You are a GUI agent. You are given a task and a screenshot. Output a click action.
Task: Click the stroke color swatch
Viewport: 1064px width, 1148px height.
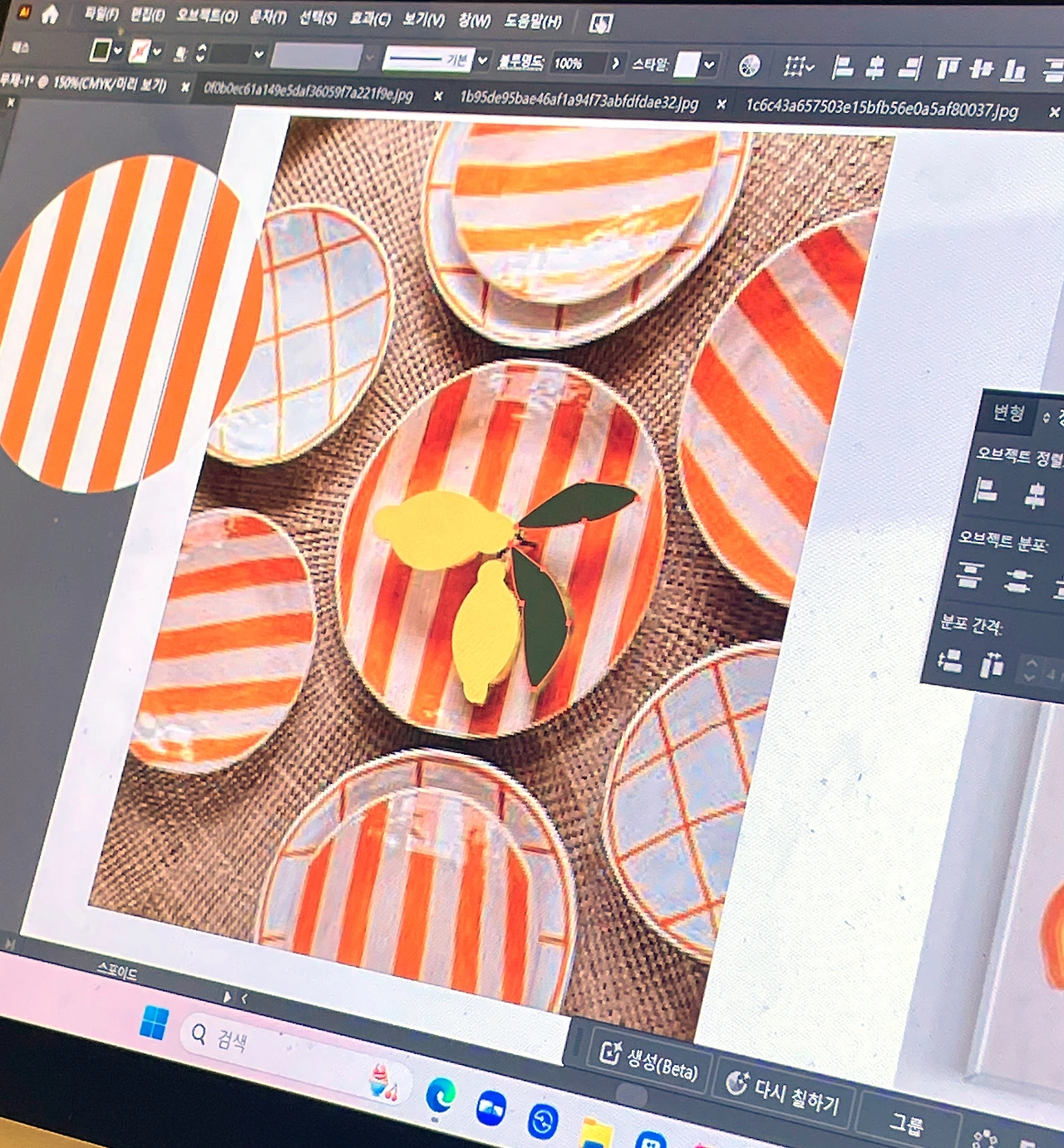coord(139,52)
